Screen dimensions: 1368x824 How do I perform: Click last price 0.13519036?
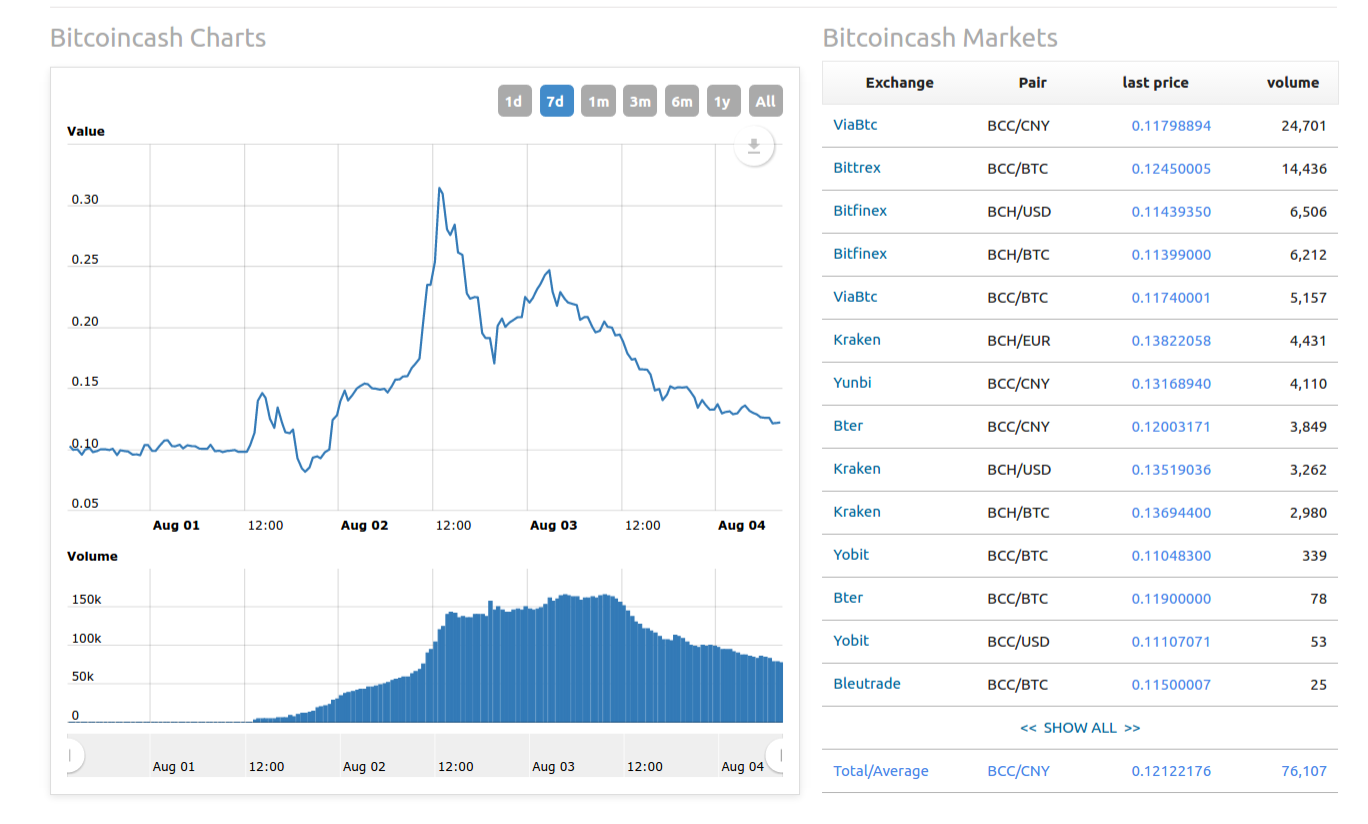(1171, 470)
